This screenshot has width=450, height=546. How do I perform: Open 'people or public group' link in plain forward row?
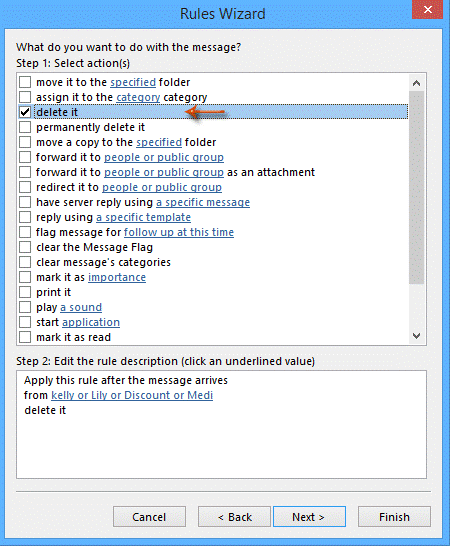click(x=164, y=157)
